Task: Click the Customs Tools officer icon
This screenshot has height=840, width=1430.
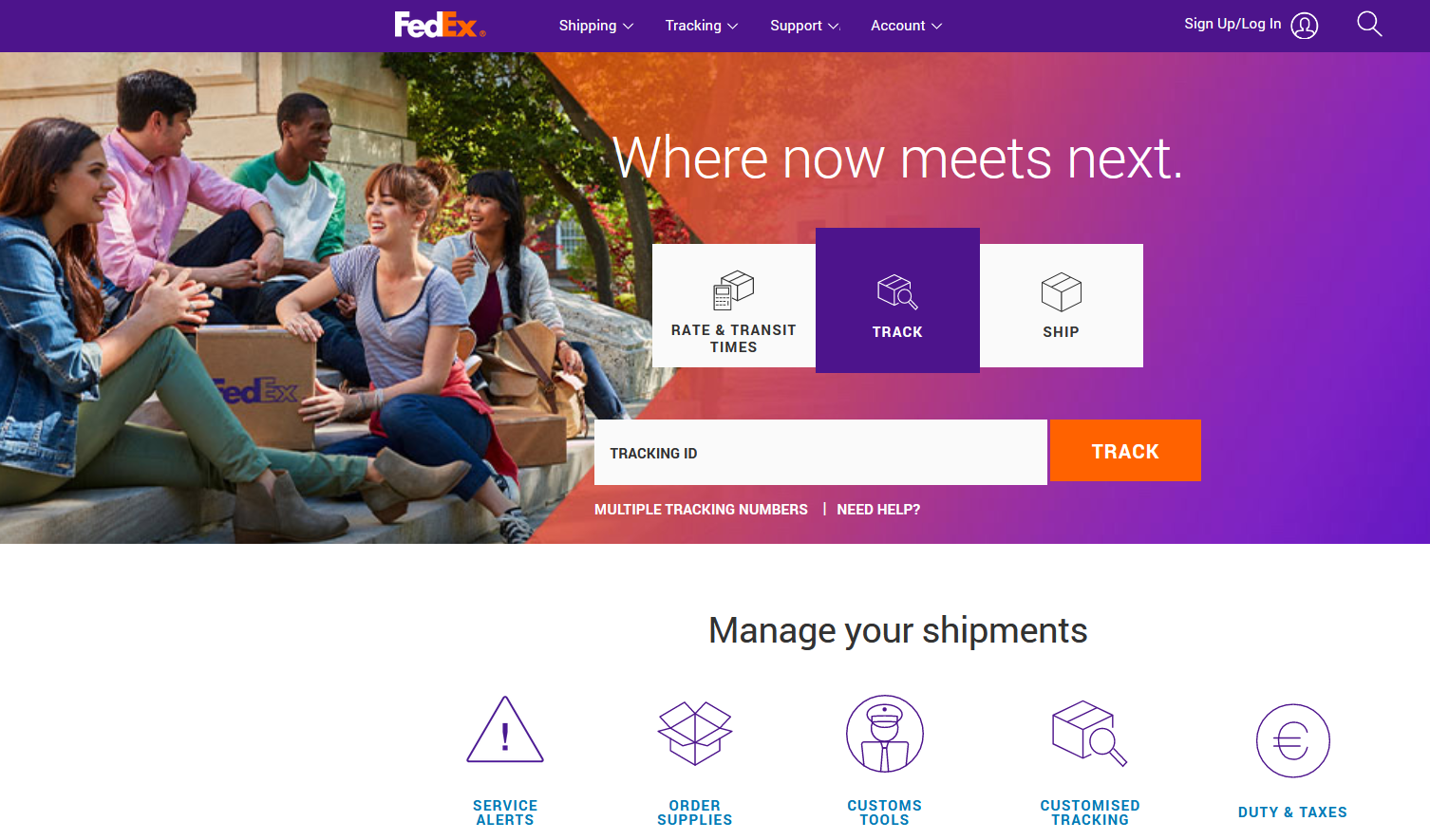Action: point(885,734)
